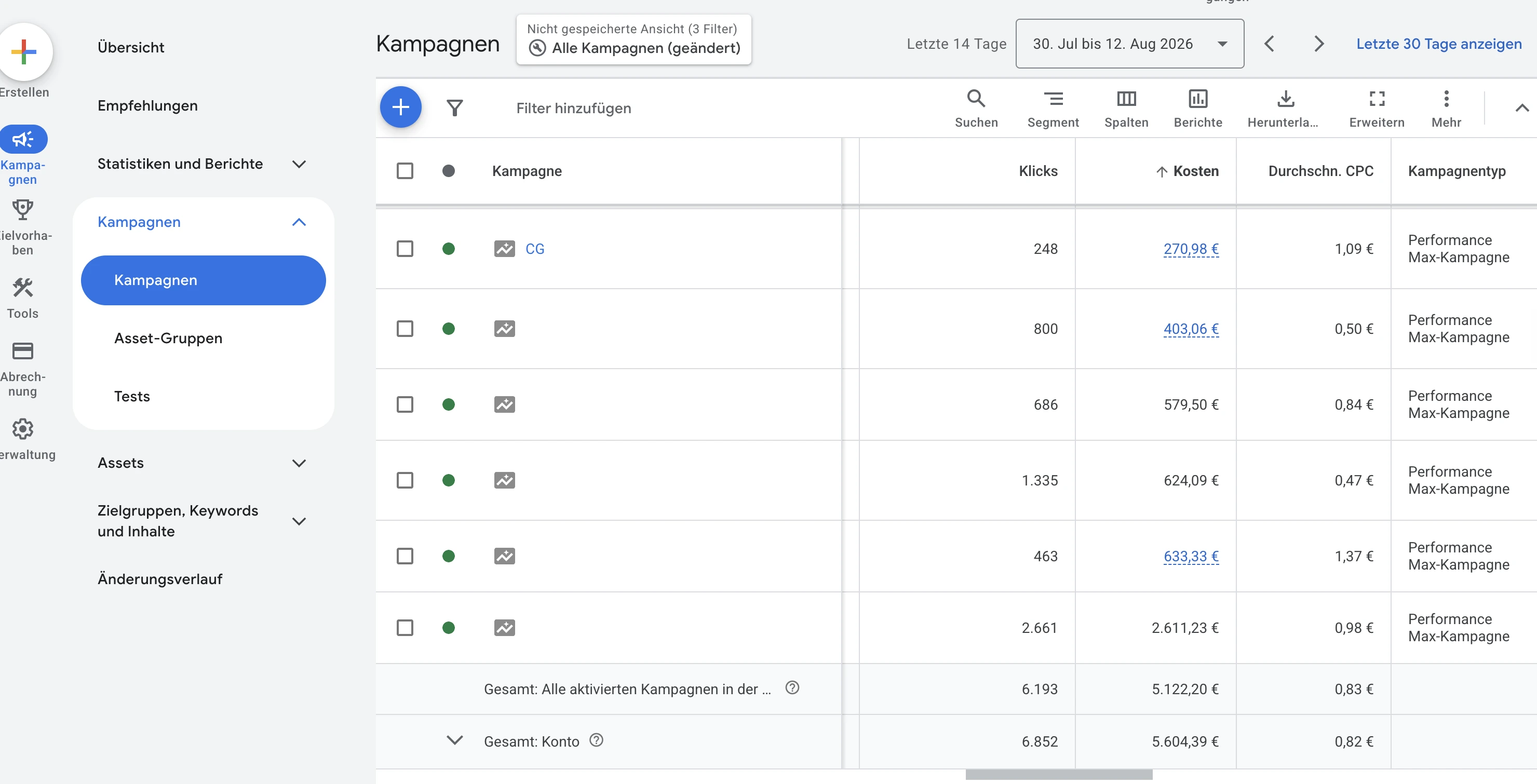Open the Tools wrench icon
1537x784 pixels.
pos(23,288)
